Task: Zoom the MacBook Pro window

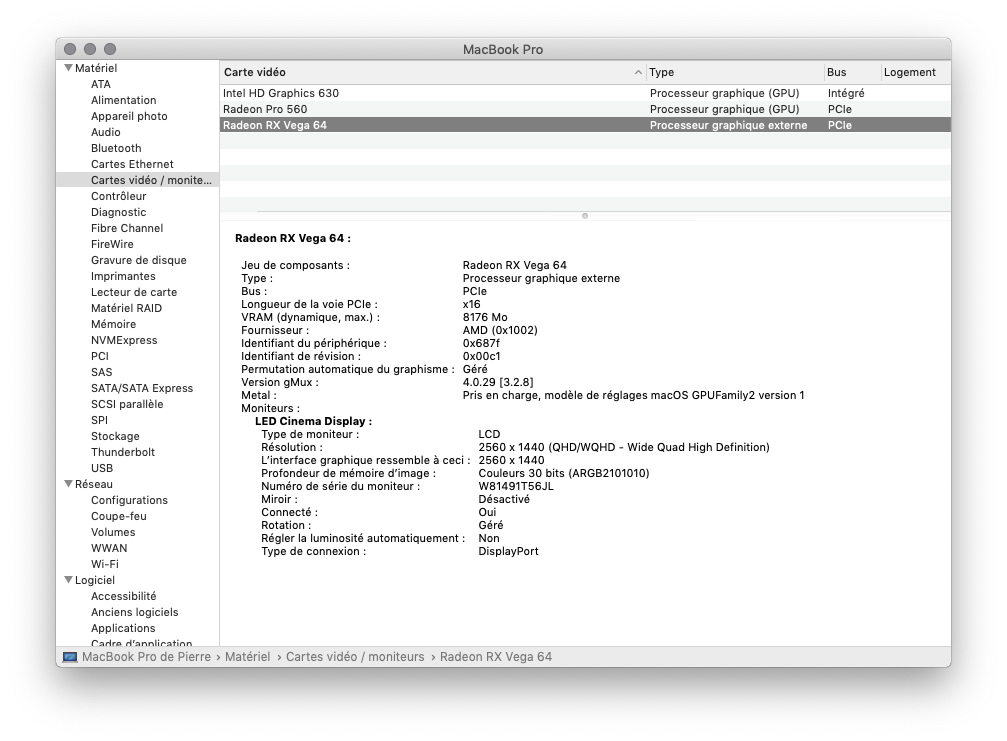Action: point(110,49)
